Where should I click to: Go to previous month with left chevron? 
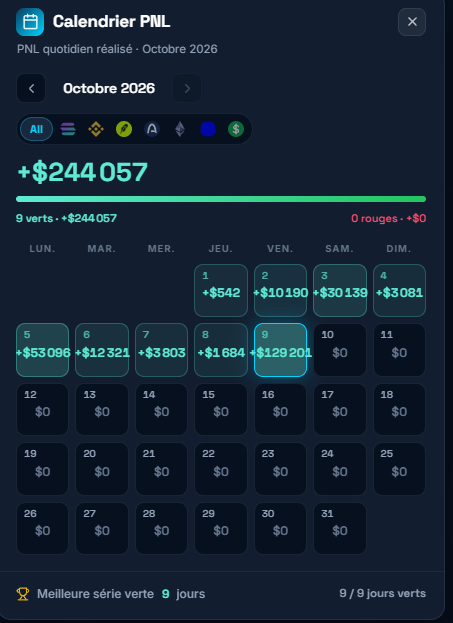[31, 88]
